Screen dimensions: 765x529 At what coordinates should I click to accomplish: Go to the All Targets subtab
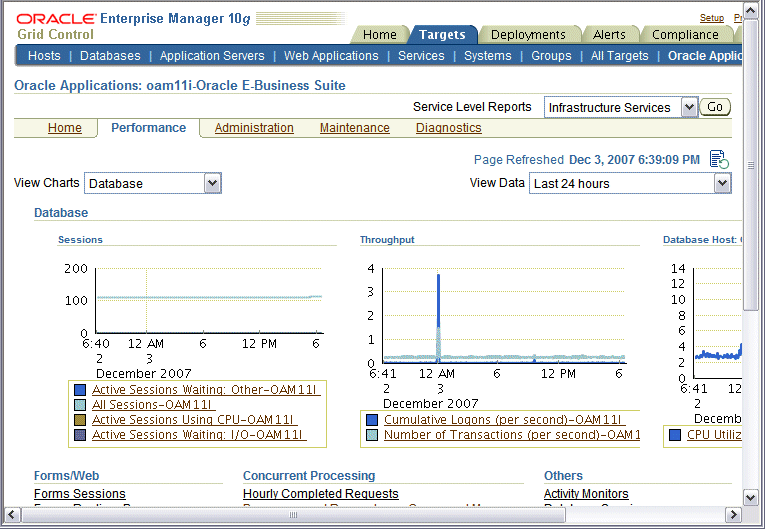pyautogui.click(x=620, y=56)
